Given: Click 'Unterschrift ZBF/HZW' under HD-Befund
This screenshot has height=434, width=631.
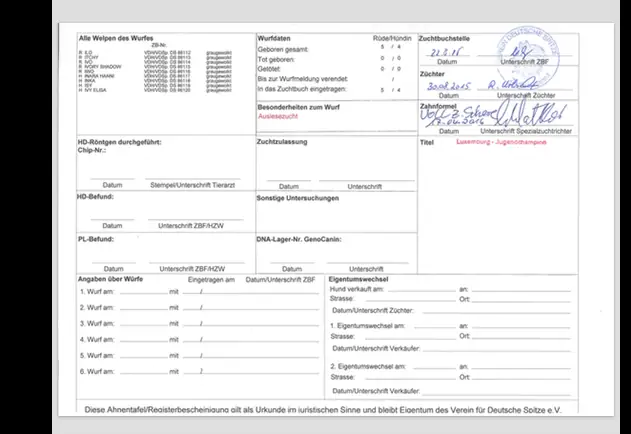Looking at the screenshot, I should click(x=191, y=226).
